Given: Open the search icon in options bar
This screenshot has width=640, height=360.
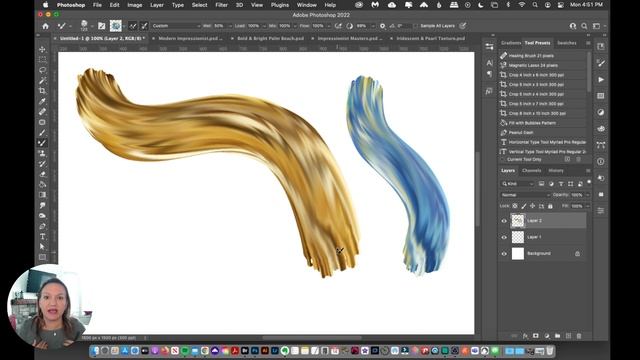Looking at the screenshot, I should (x=584, y=26).
